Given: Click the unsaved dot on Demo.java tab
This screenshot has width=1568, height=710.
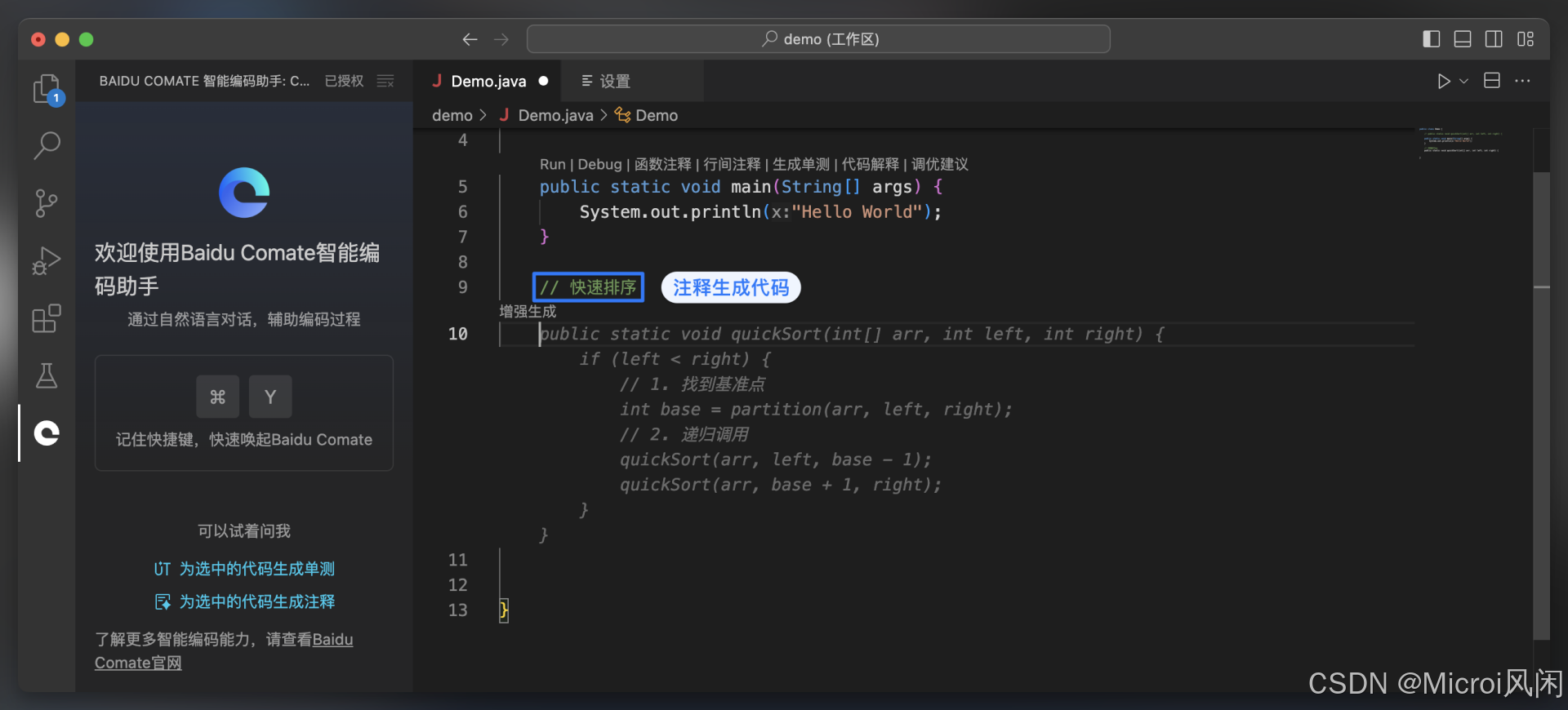Looking at the screenshot, I should coord(543,81).
